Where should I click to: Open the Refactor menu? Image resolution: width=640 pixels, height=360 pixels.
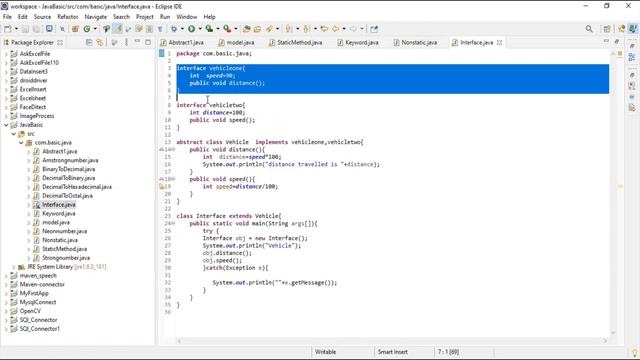(x=67, y=17)
